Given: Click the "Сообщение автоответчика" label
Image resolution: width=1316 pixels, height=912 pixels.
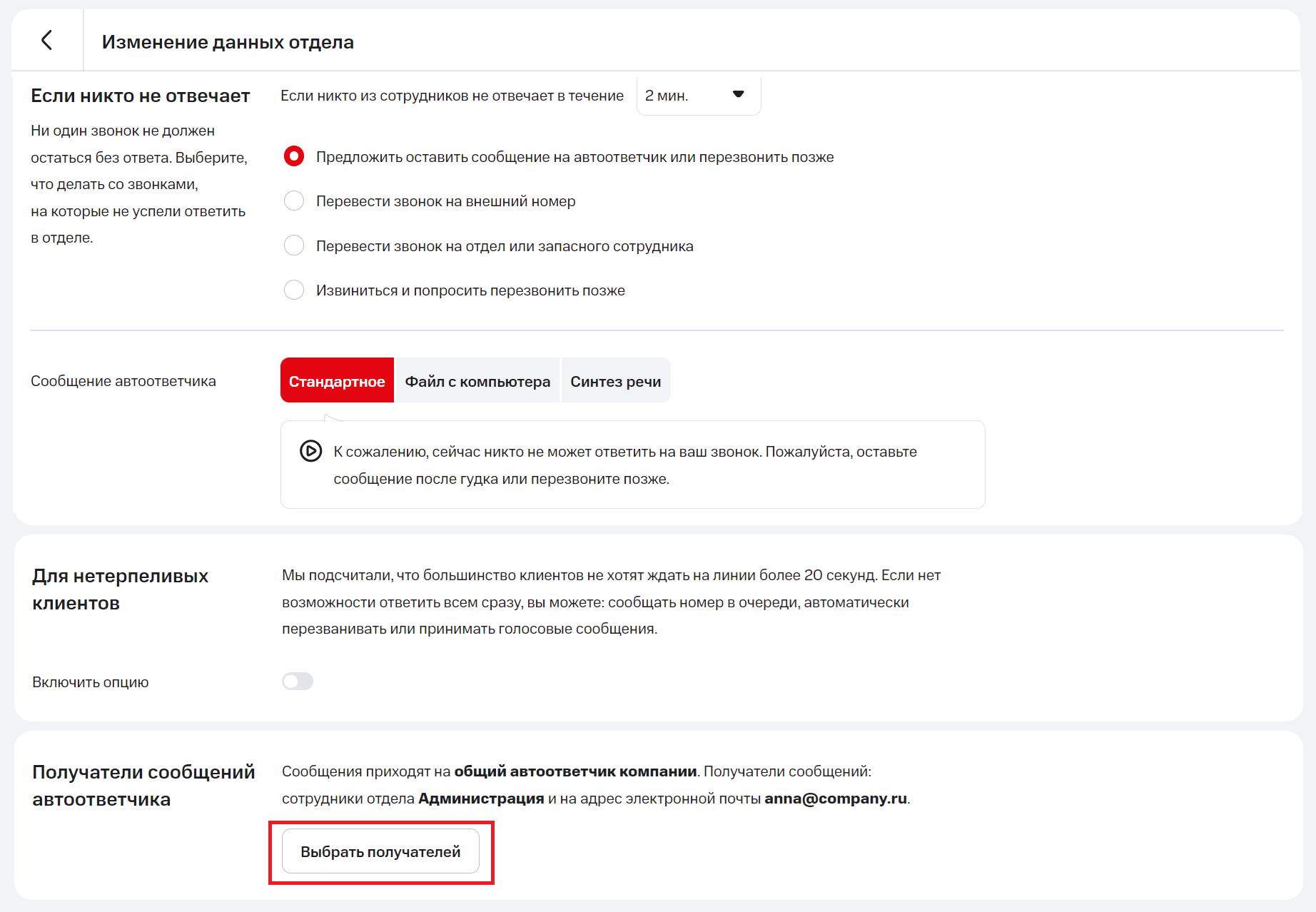Looking at the screenshot, I should [x=123, y=381].
